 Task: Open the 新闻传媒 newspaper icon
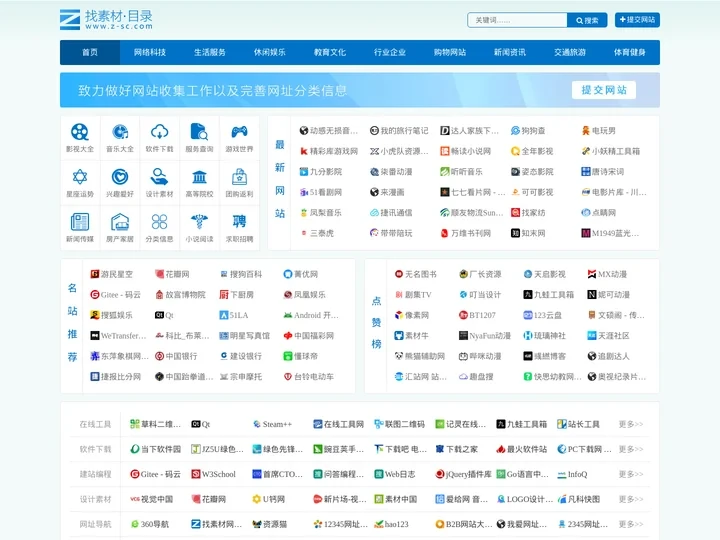(x=79, y=222)
